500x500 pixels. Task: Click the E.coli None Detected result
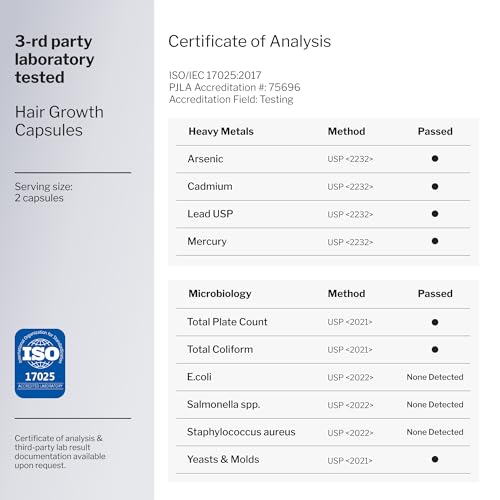coord(435,377)
